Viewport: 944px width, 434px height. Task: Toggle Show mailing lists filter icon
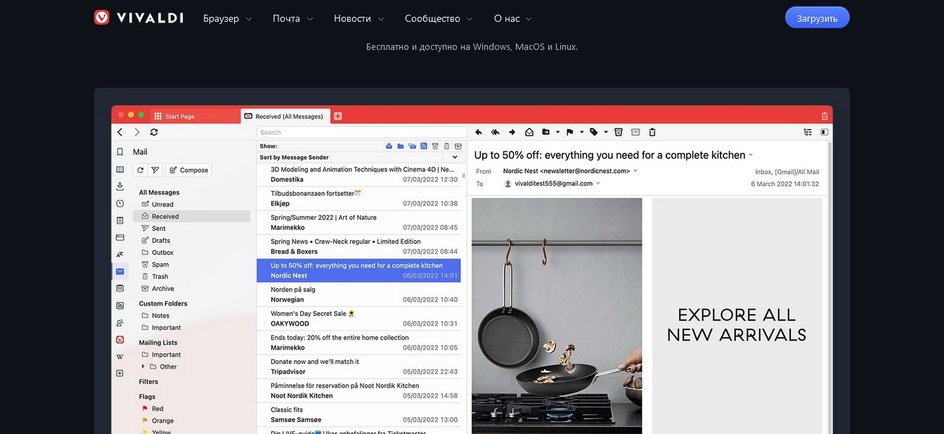[x=412, y=146]
